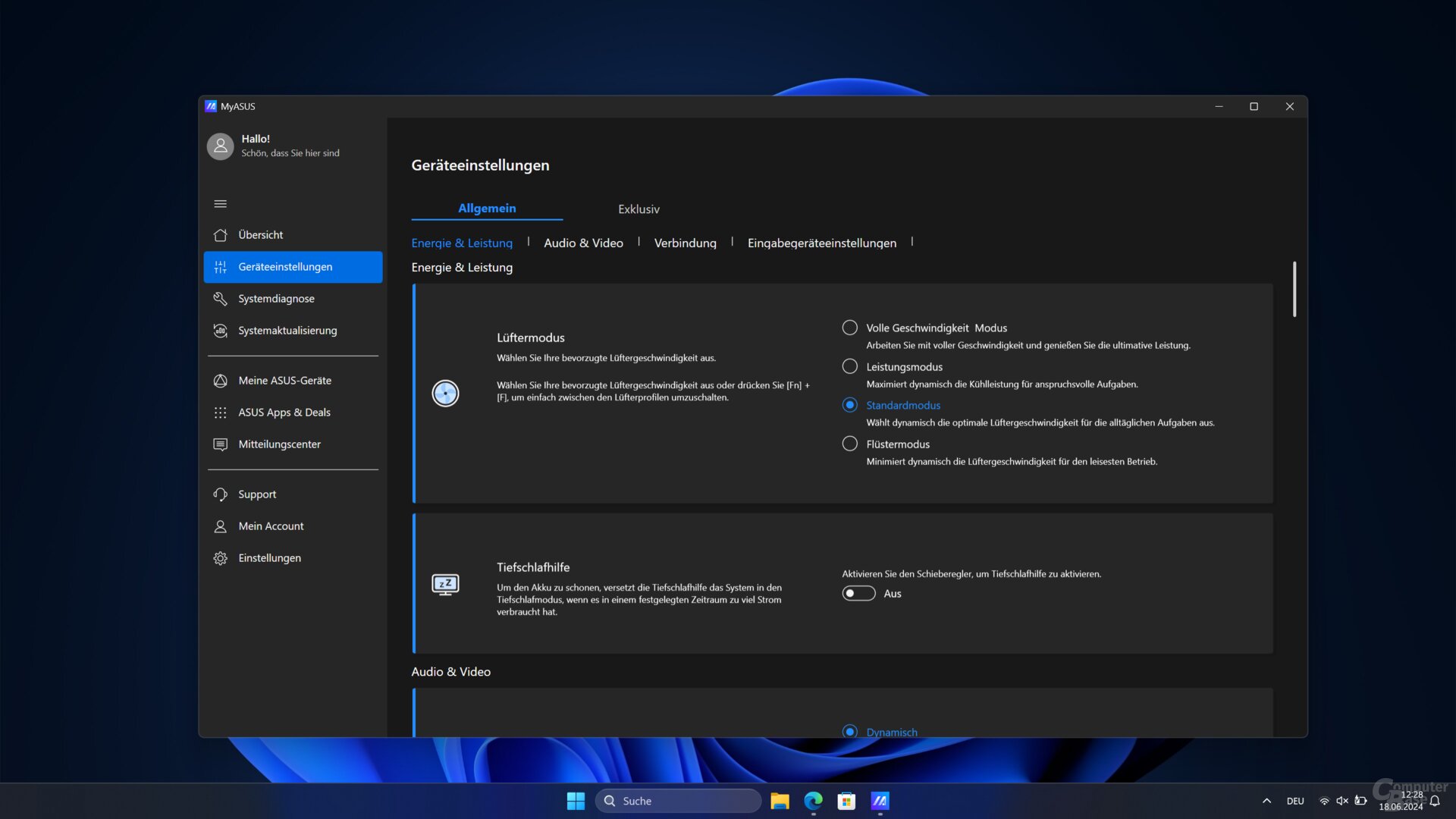Click the Einstellungen gear icon
Viewport: 1456px width, 819px height.
point(220,558)
